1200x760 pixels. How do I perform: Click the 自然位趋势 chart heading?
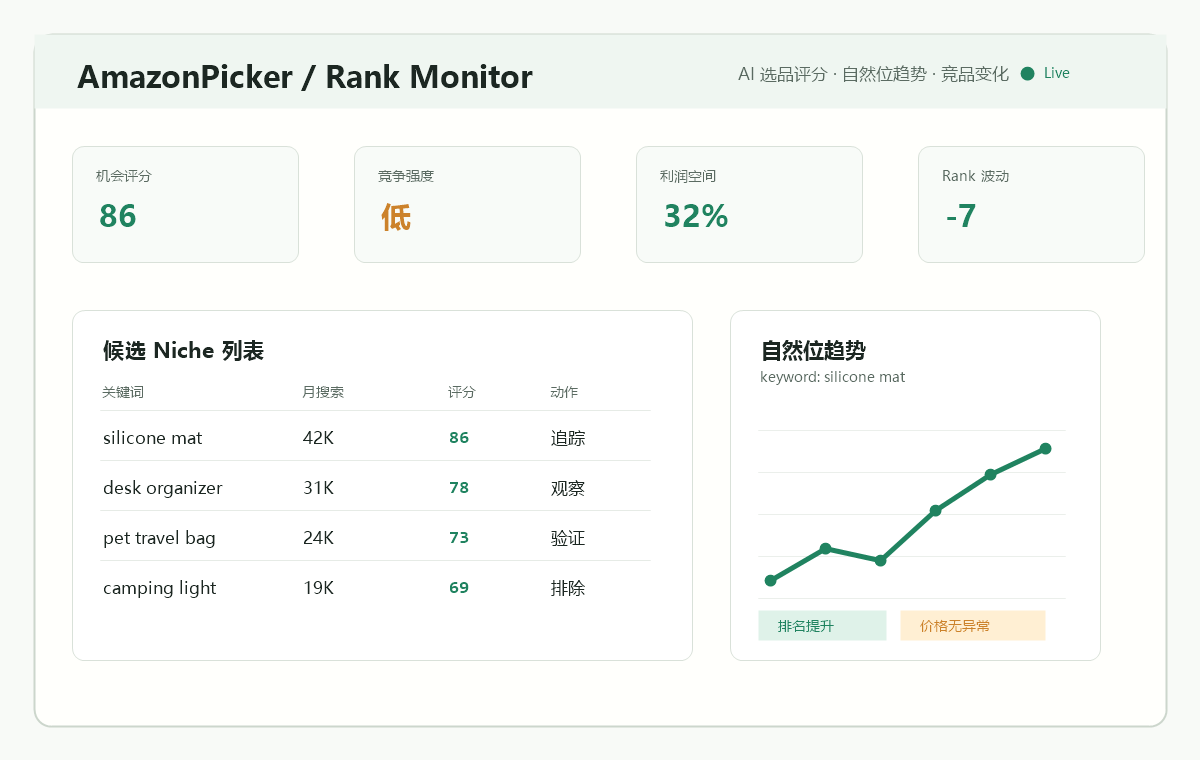click(x=813, y=351)
